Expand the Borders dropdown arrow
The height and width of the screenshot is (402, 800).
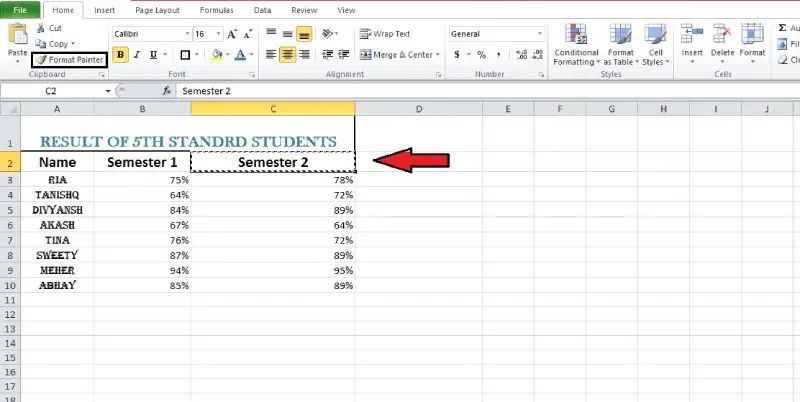(197, 55)
